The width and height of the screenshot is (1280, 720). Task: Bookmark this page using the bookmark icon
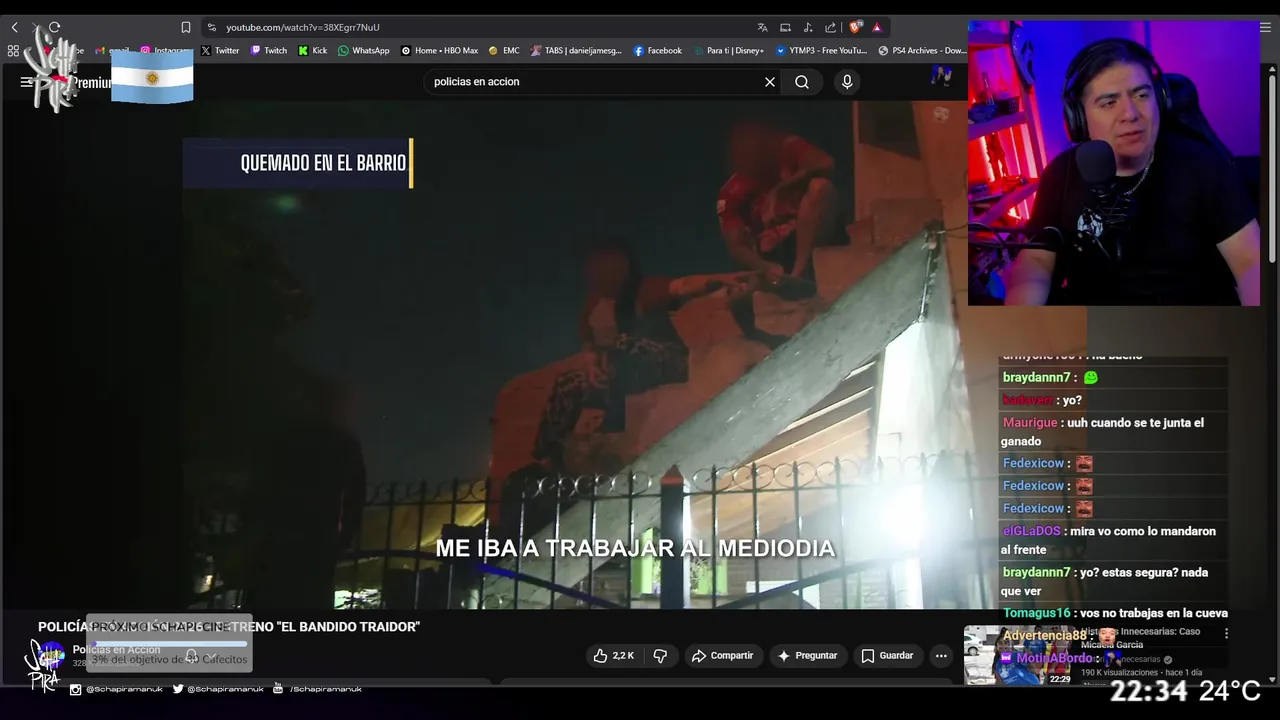[185, 27]
